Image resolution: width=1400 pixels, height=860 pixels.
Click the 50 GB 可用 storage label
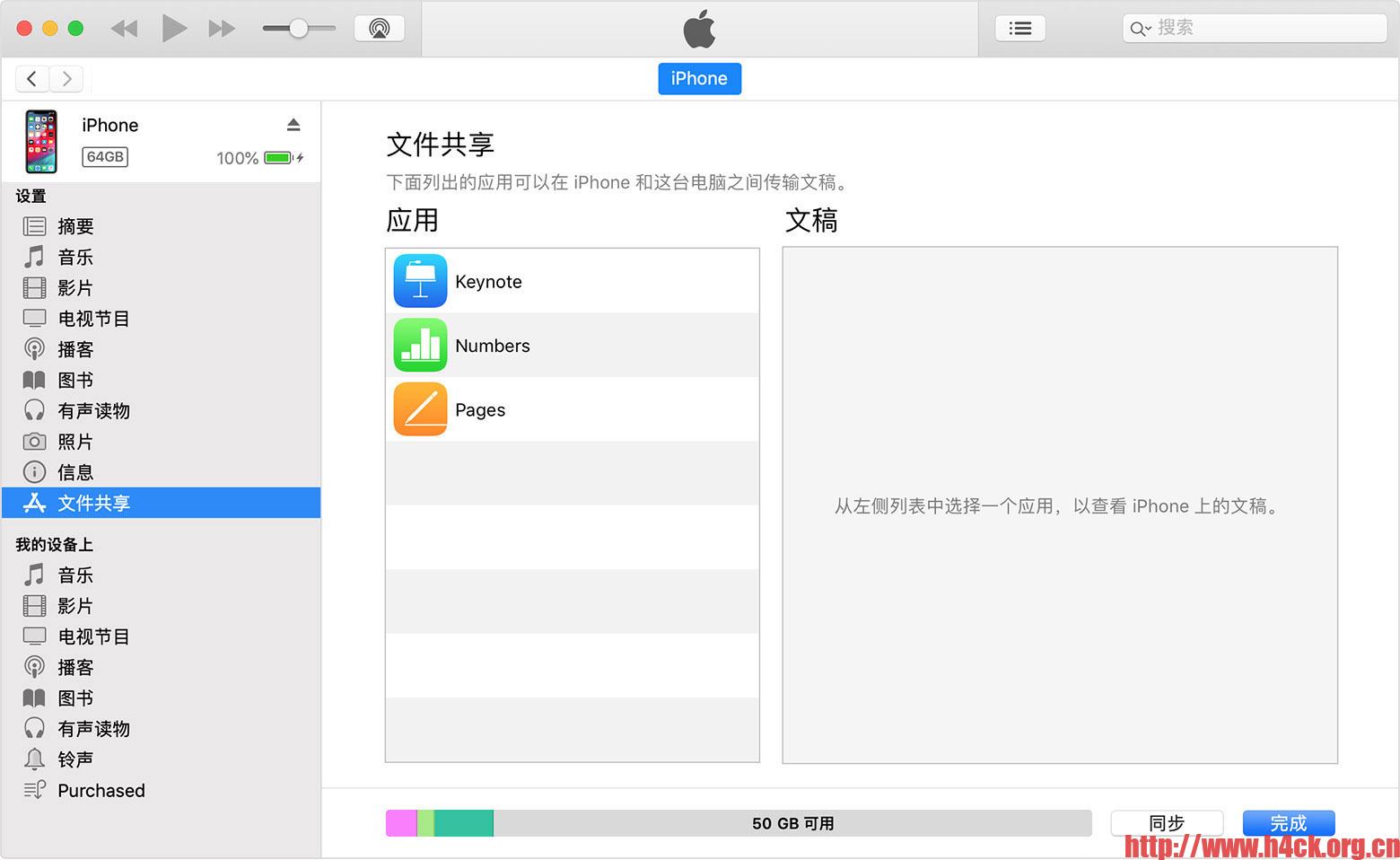tap(793, 823)
